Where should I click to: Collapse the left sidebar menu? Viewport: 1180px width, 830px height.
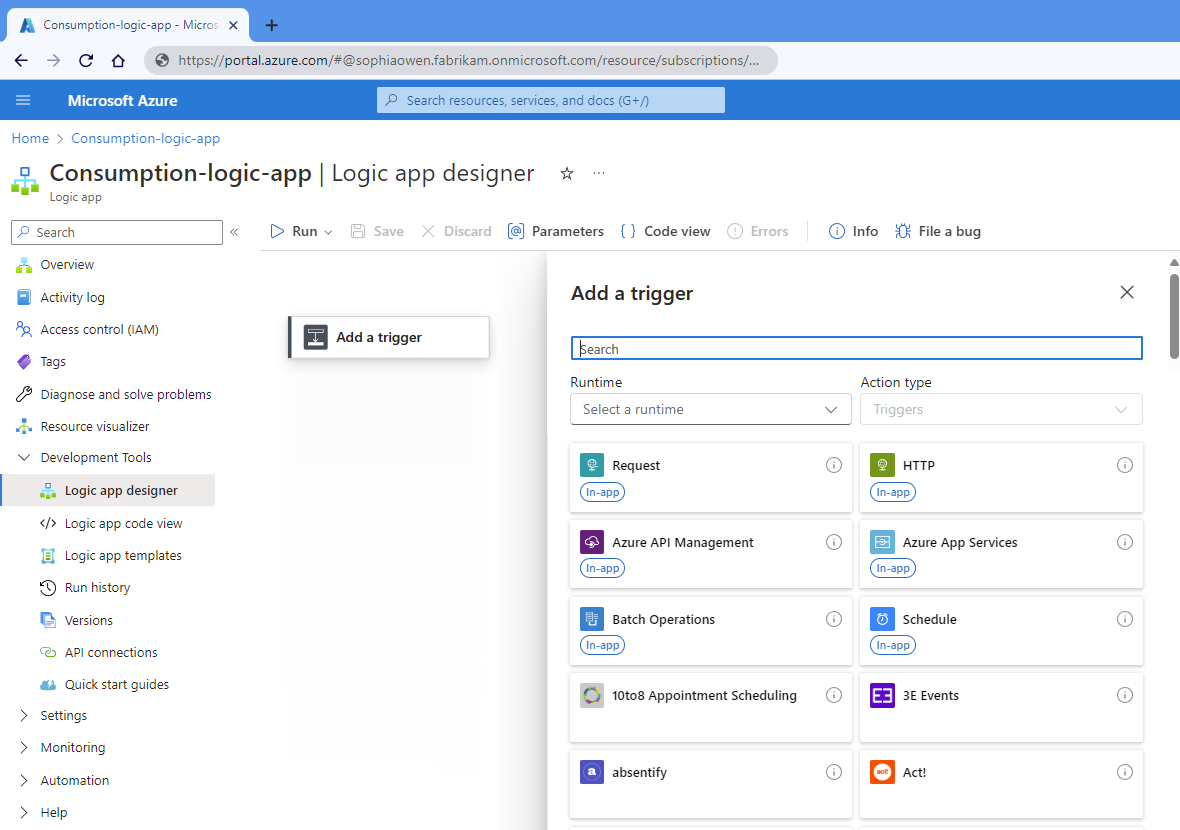(x=234, y=232)
